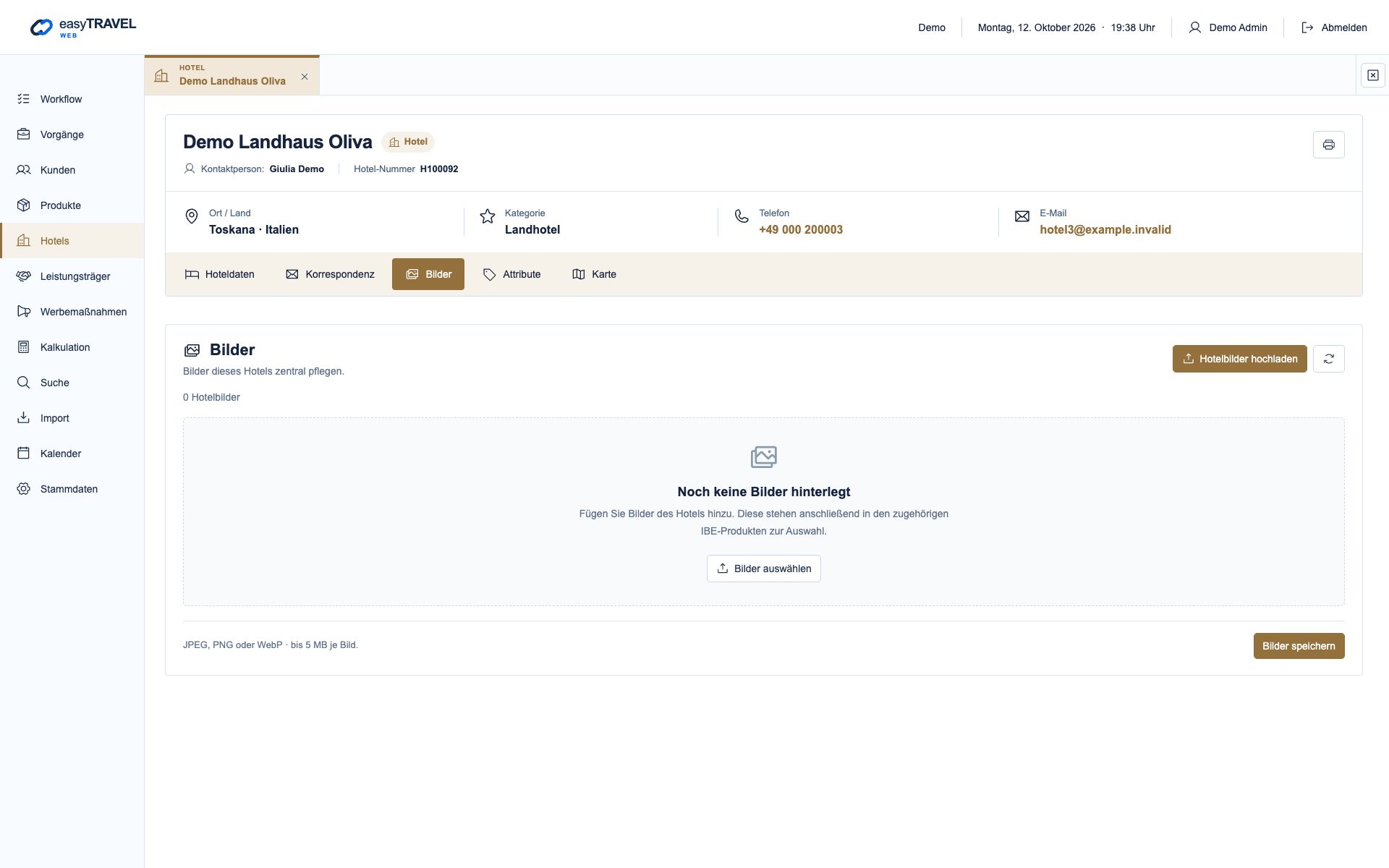Click the print icon button

tap(1328, 145)
